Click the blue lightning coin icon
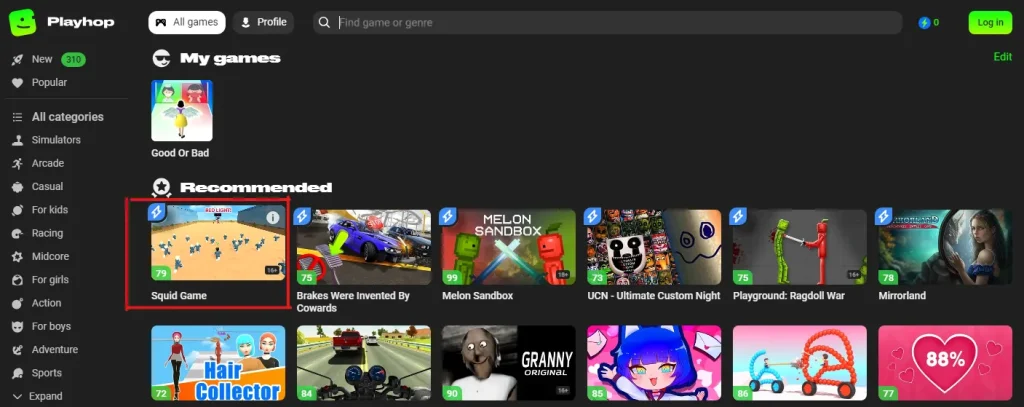 click(924, 23)
